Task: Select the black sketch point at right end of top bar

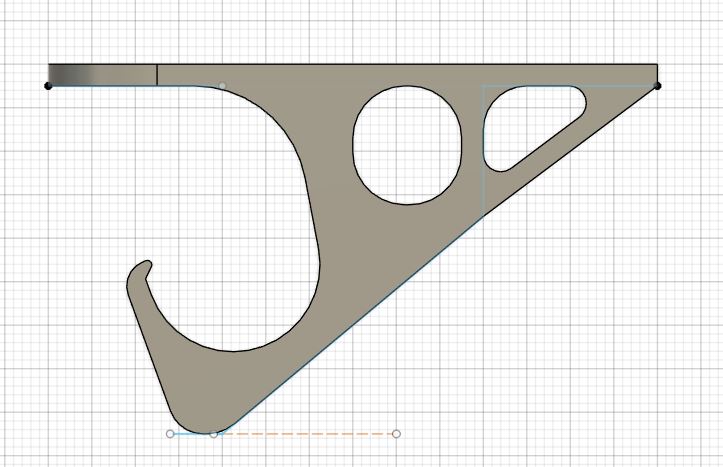Action: pos(658,86)
